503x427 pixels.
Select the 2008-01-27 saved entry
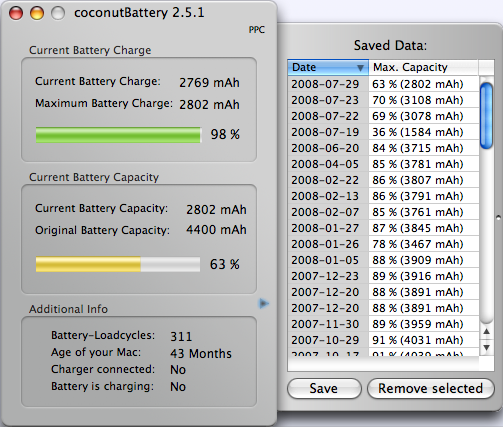(x=383, y=228)
